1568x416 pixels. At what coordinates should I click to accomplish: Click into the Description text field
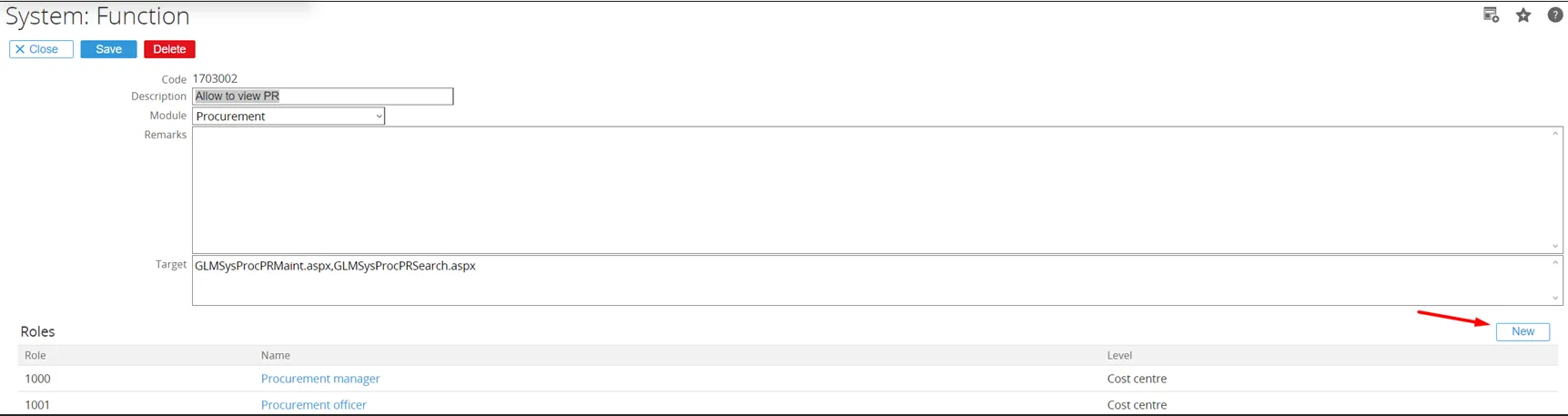point(322,96)
